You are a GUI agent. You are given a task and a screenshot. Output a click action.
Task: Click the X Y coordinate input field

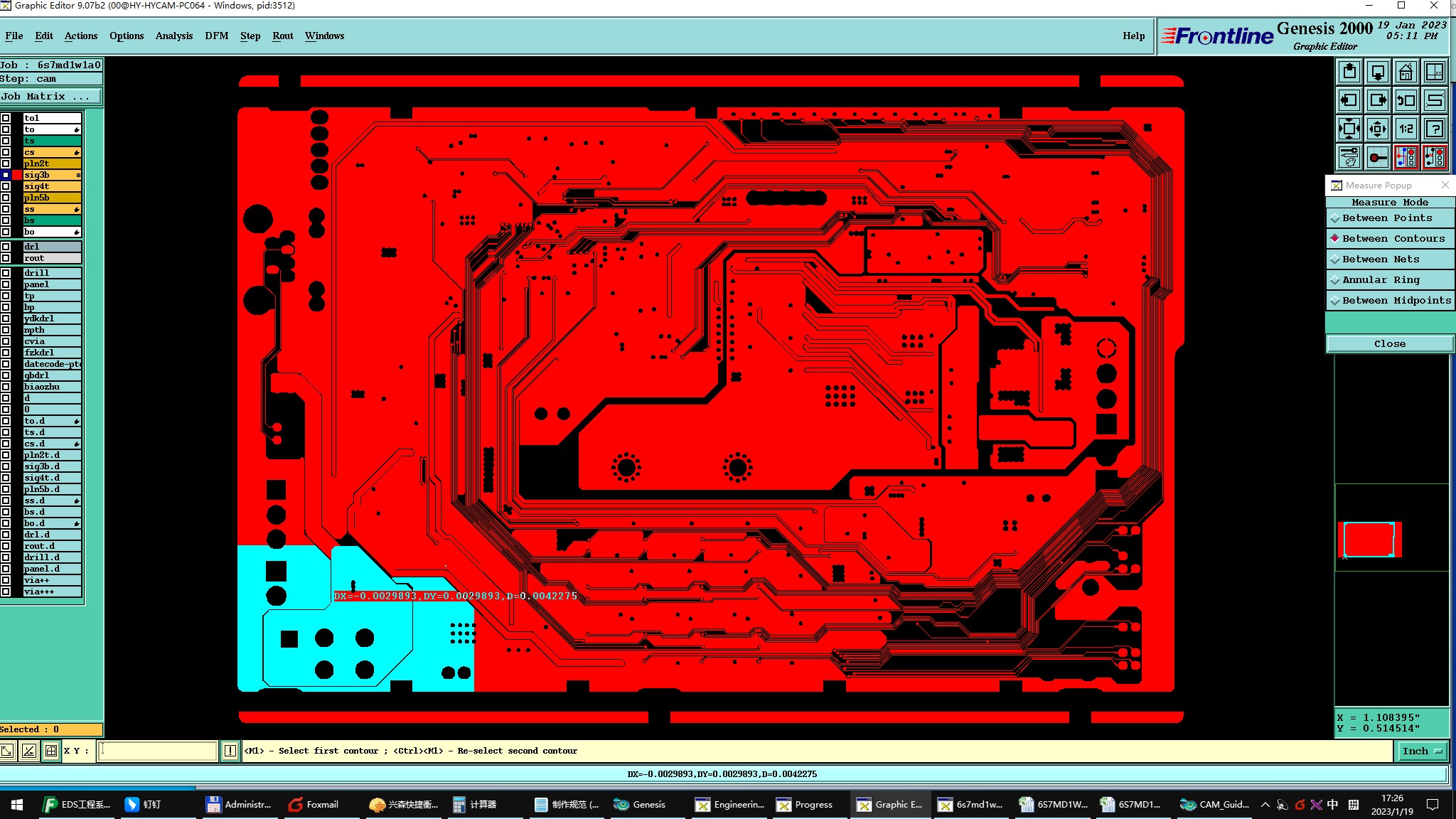coord(158,751)
